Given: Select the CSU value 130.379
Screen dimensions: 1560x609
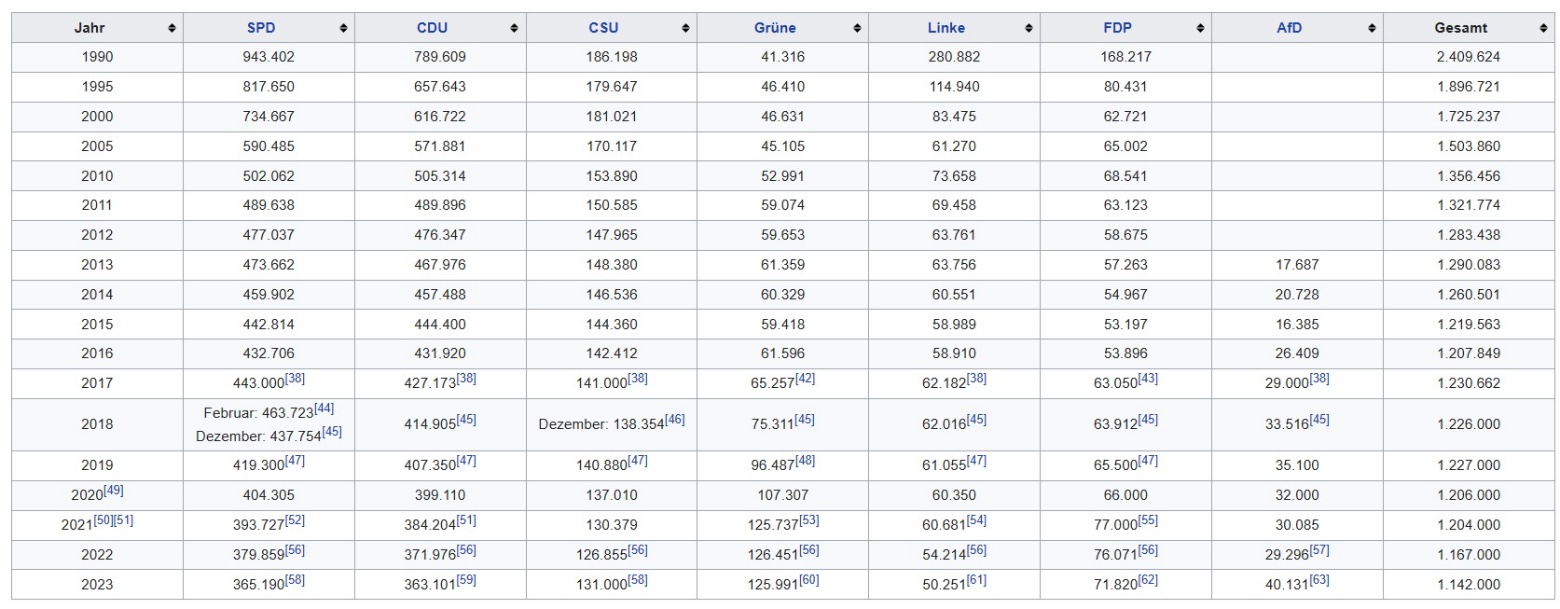Looking at the screenshot, I should pyautogui.click(x=611, y=525).
